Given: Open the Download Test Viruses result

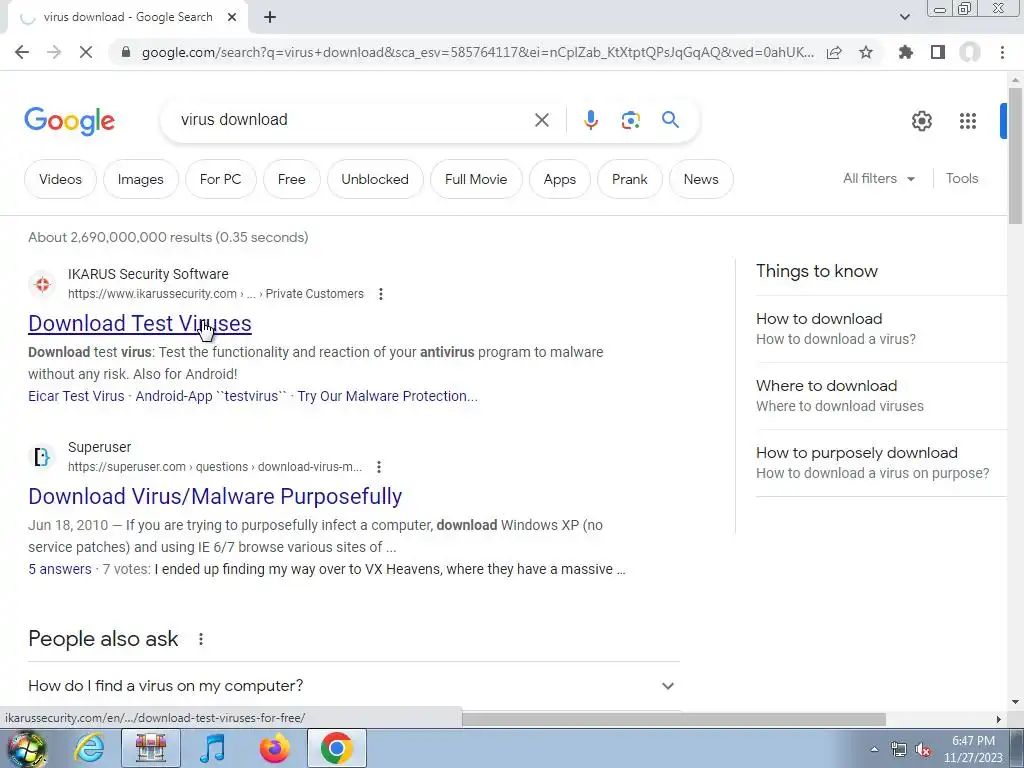Looking at the screenshot, I should [140, 323].
